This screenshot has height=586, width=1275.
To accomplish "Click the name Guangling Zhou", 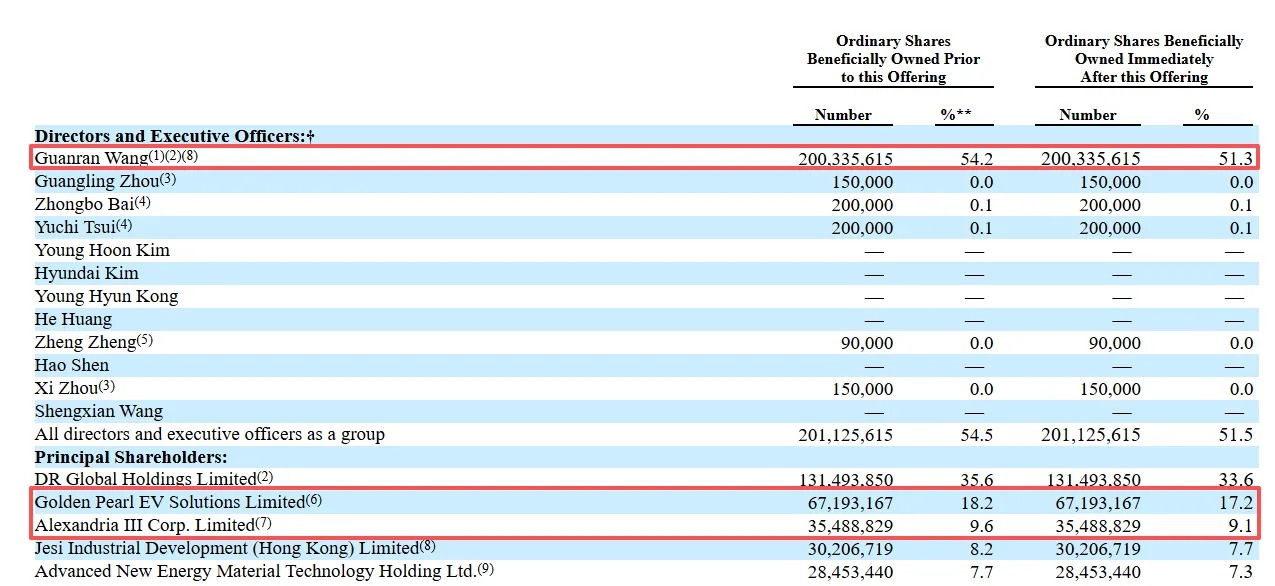I will pyautogui.click(x=96, y=181).
